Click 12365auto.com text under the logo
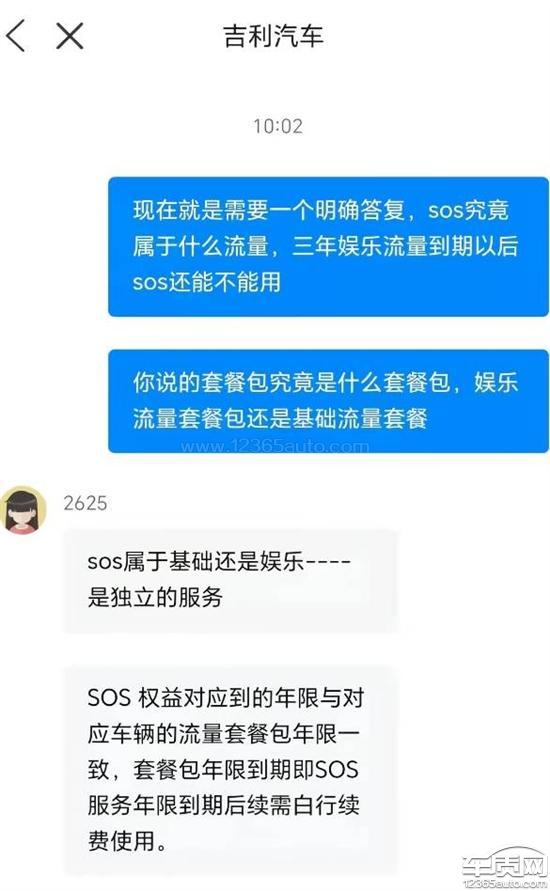Image resolution: width=550 pixels, height=891 pixels. point(505,883)
